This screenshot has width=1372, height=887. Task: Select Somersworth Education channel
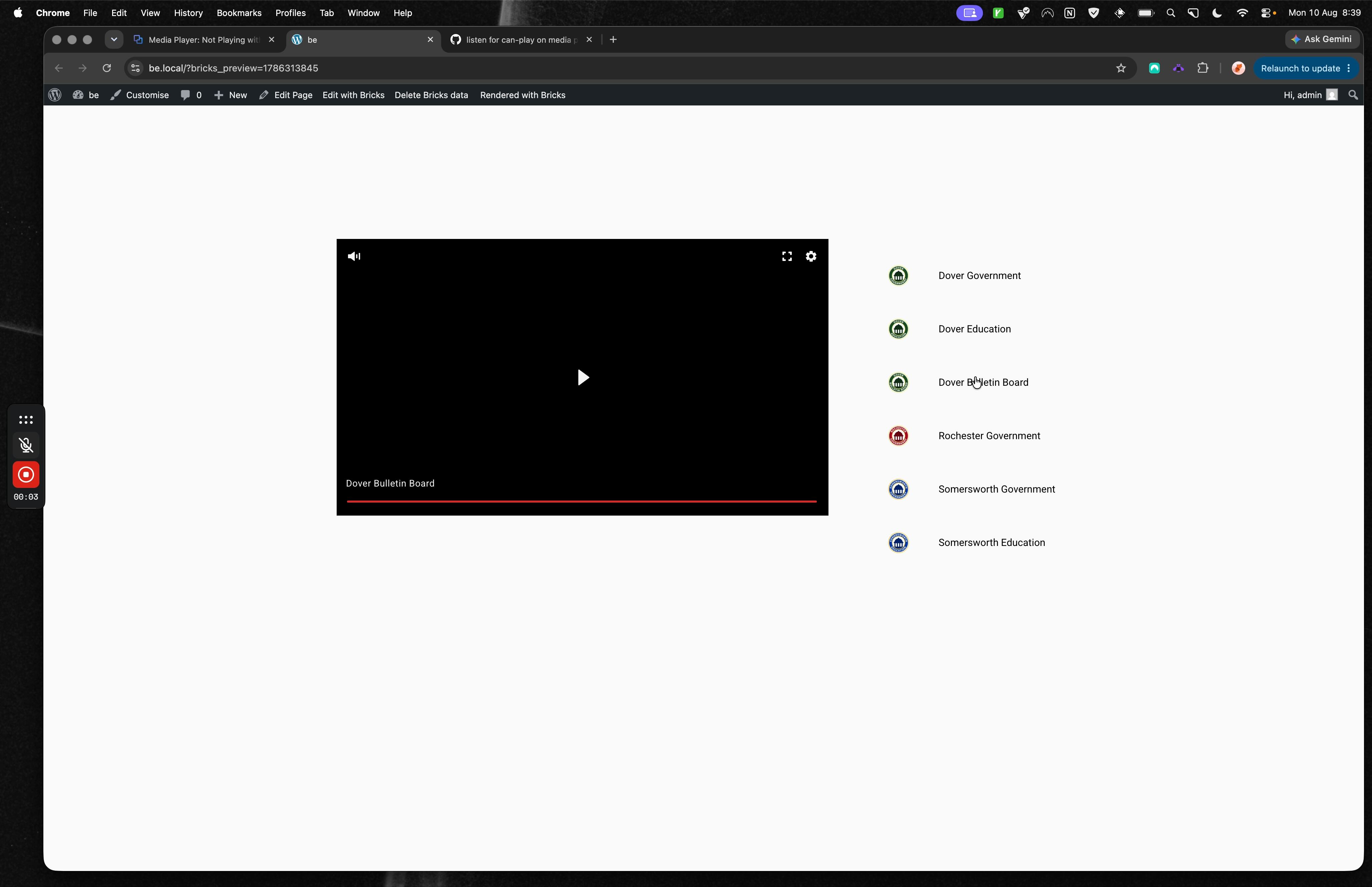[x=991, y=543]
